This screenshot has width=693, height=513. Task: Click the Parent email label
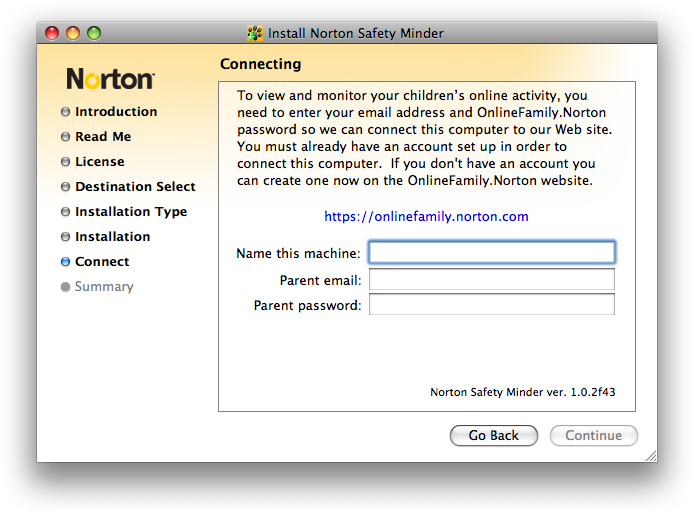[320, 281]
